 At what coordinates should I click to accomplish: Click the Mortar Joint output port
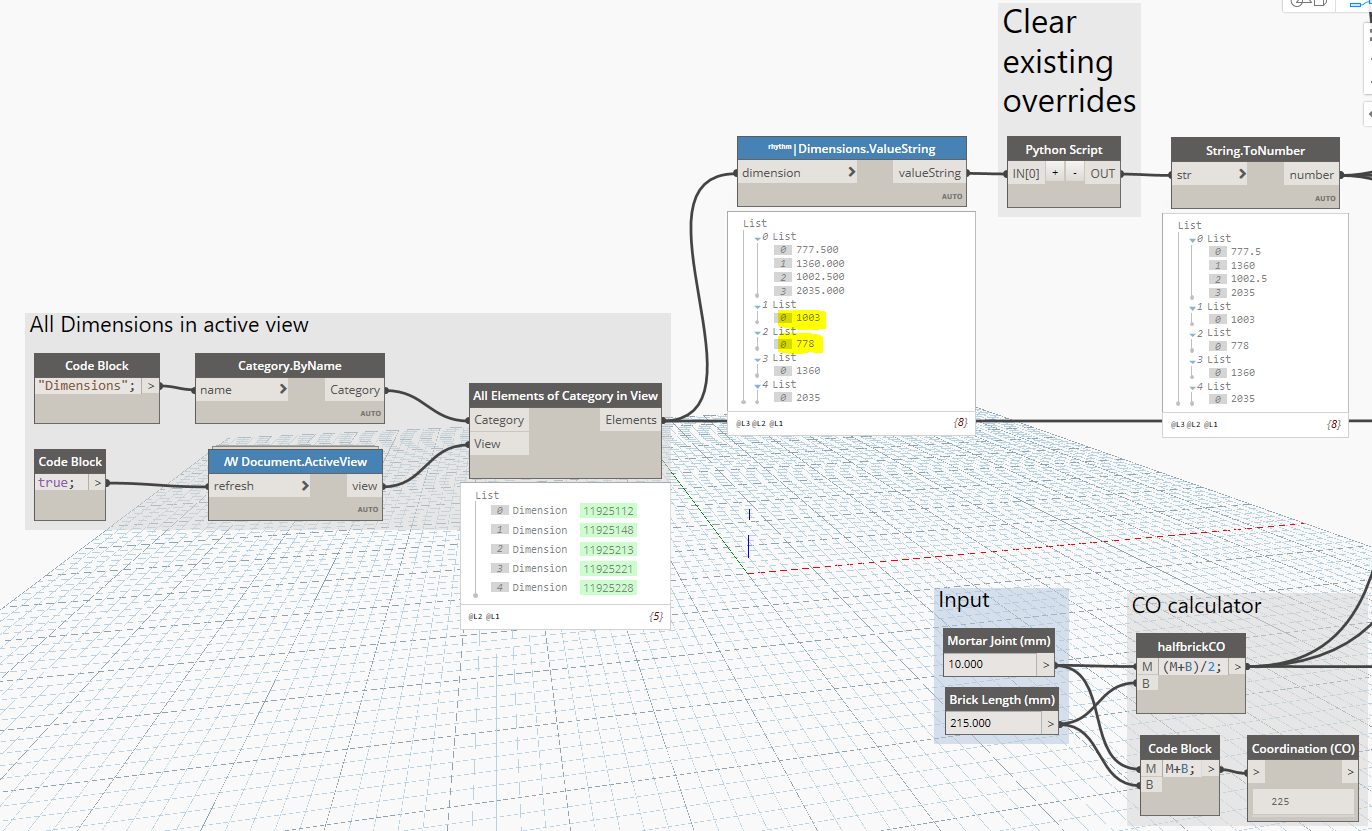[1046, 663]
